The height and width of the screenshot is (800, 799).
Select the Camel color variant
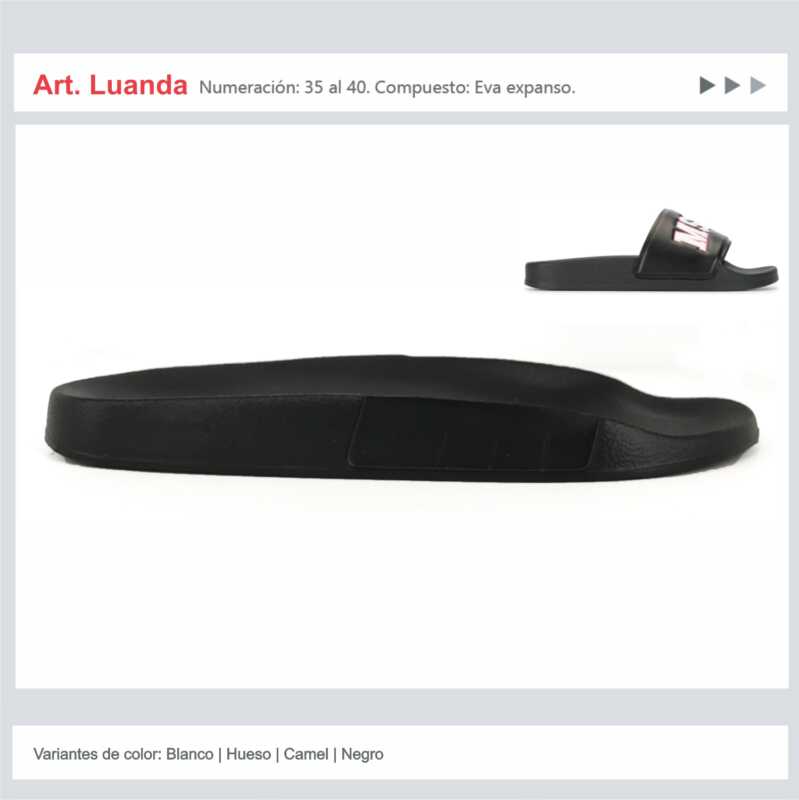[x=306, y=754]
